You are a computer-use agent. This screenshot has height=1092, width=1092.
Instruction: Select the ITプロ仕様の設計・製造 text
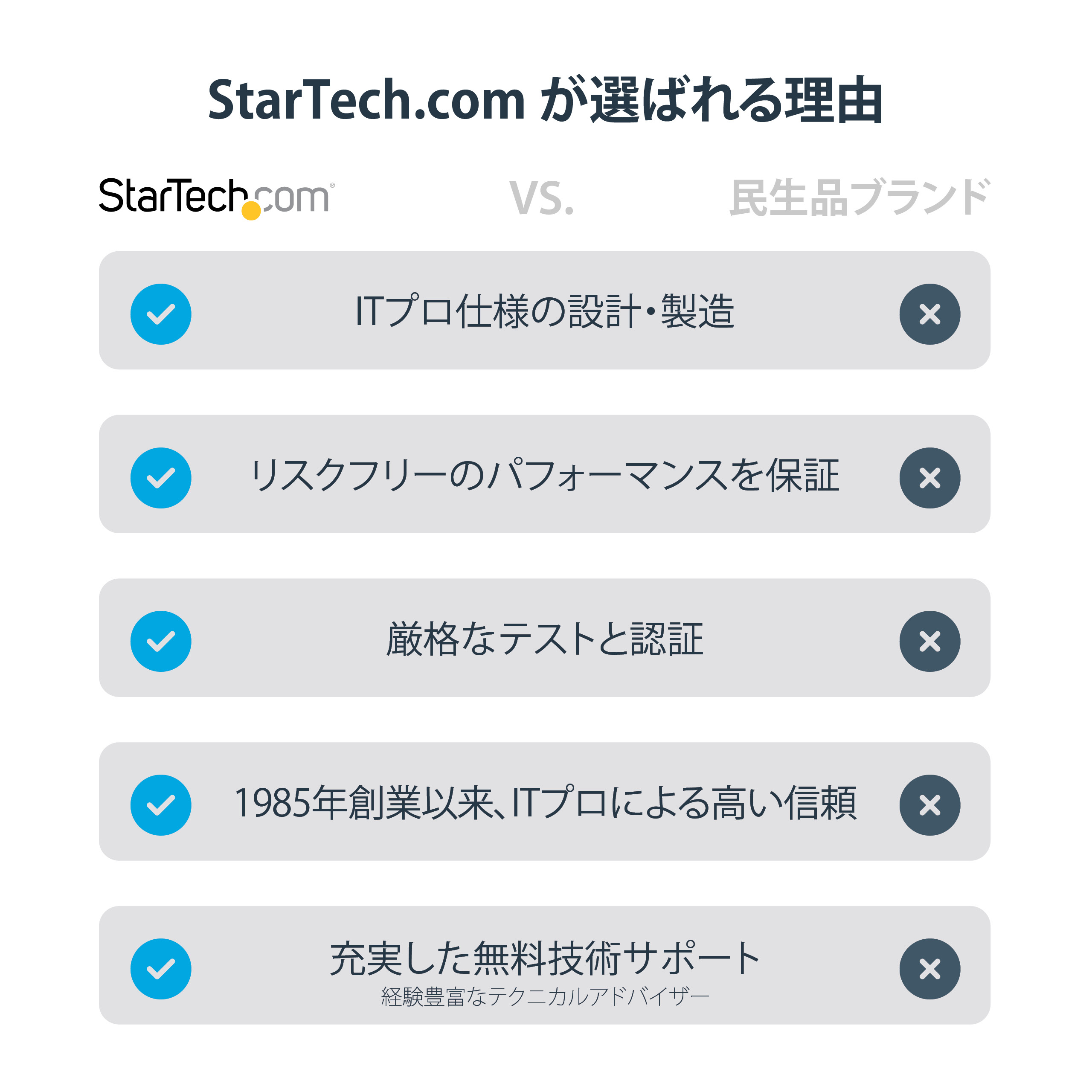(x=545, y=311)
